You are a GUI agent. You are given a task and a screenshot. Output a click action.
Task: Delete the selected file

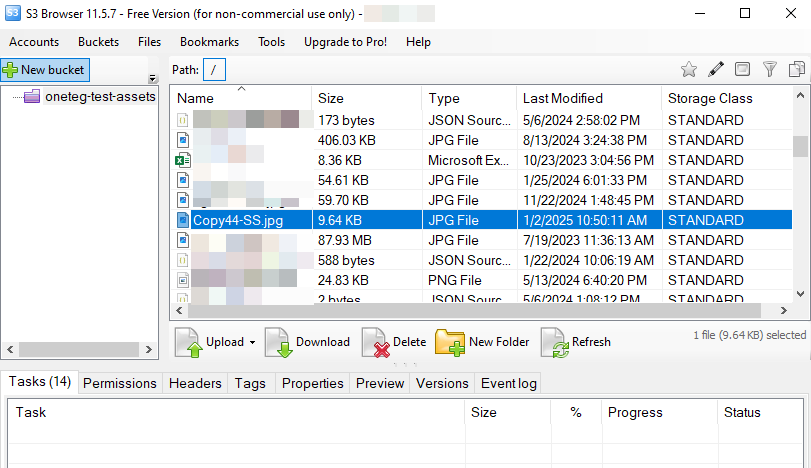click(394, 342)
